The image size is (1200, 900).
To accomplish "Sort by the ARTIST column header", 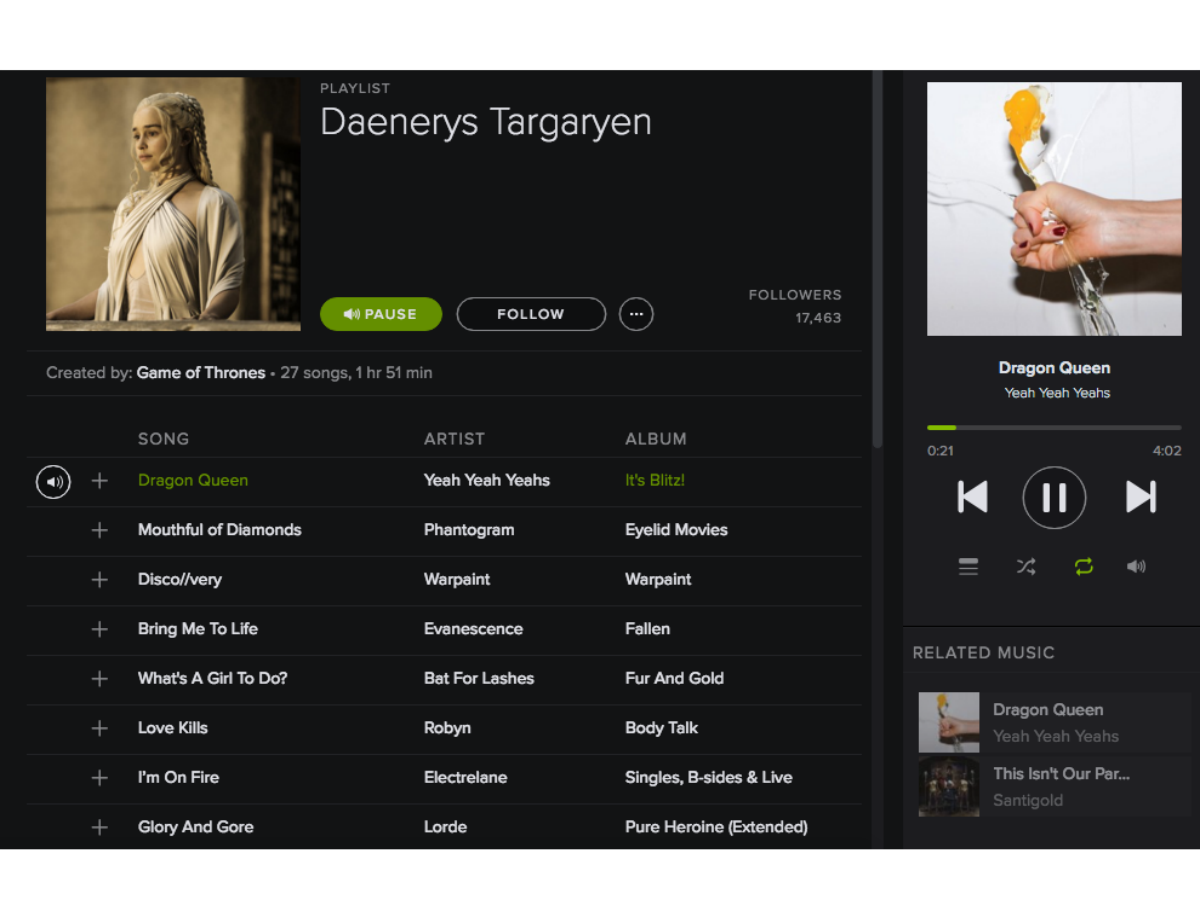I will [x=454, y=439].
